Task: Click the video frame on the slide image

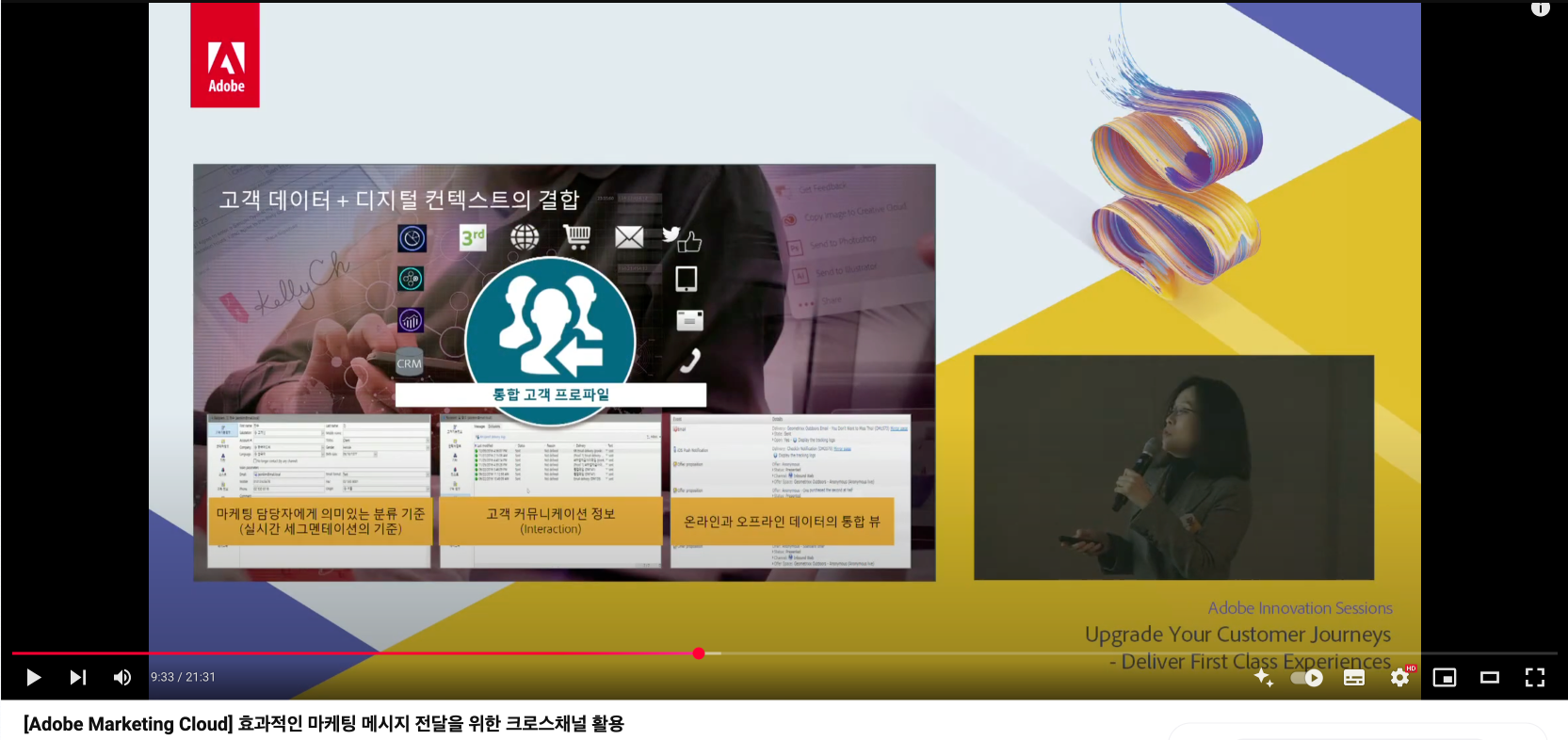Action: (564, 373)
